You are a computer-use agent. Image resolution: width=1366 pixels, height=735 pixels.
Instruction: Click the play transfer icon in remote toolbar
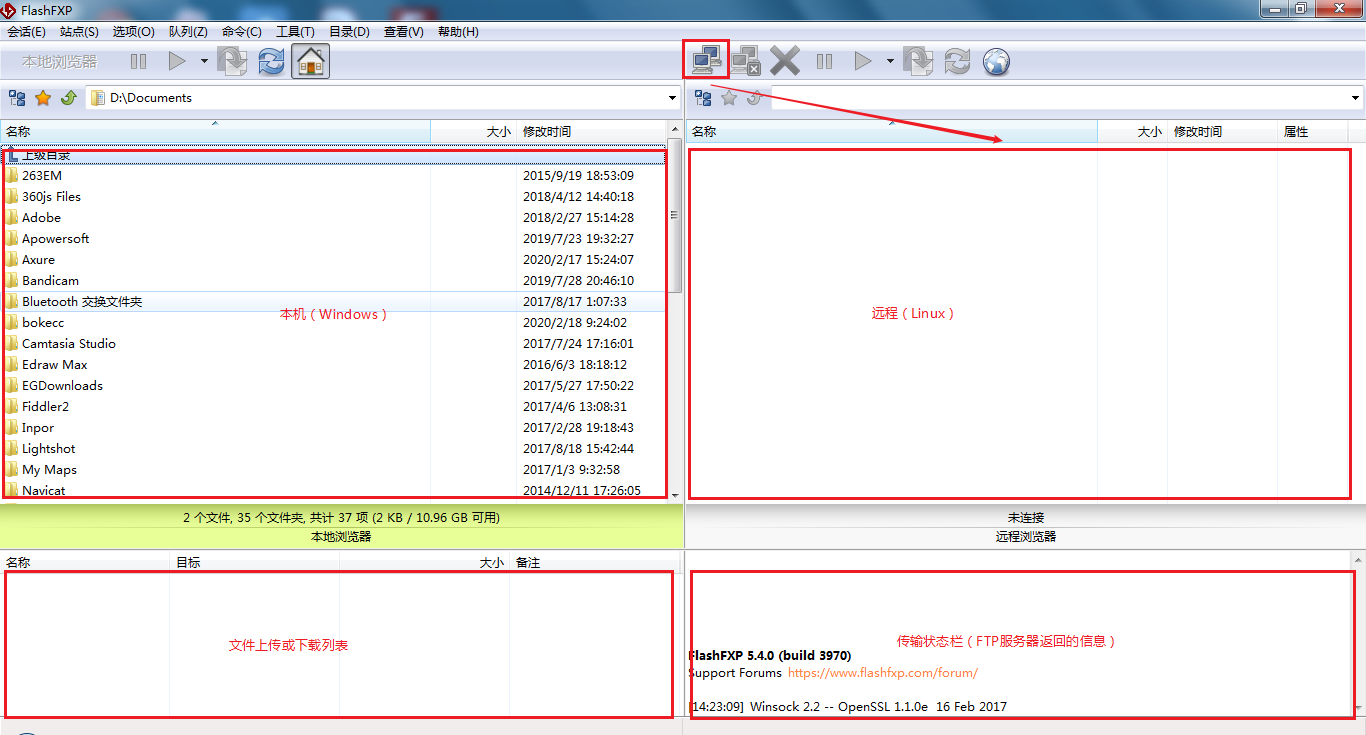click(x=863, y=62)
